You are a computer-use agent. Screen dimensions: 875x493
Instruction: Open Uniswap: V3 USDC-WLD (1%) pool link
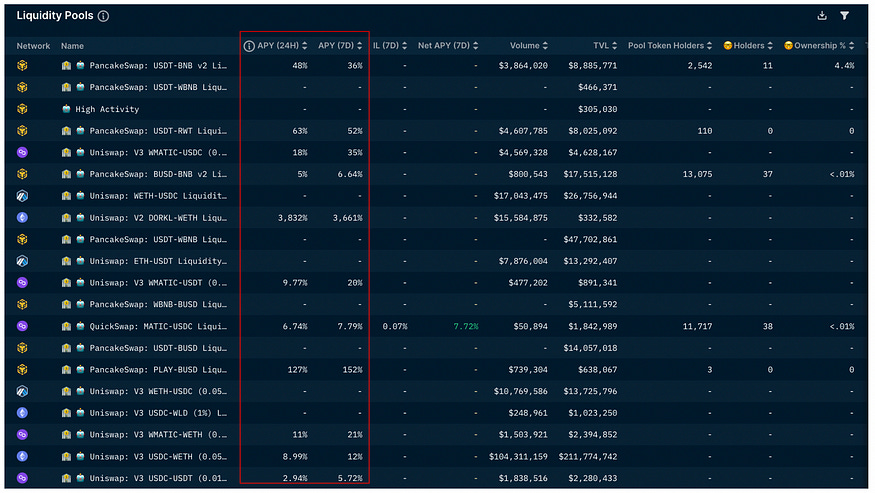tap(158, 413)
